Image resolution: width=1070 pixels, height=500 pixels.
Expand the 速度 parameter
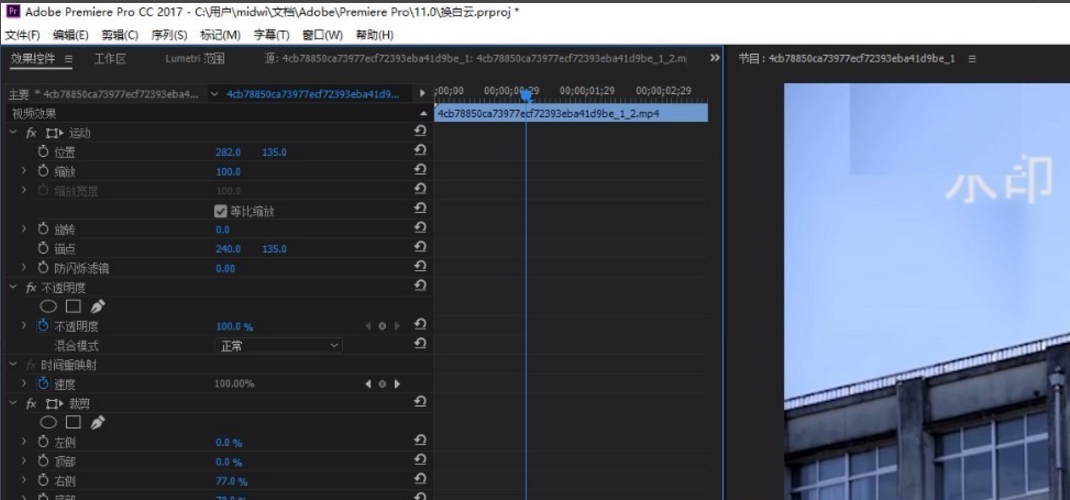pyautogui.click(x=24, y=384)
